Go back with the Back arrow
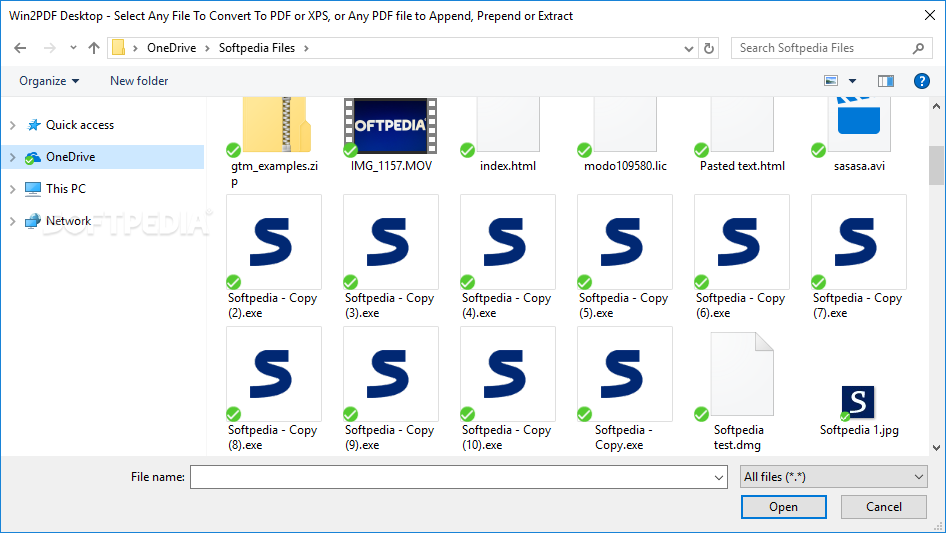 click(x=20, y=48)
